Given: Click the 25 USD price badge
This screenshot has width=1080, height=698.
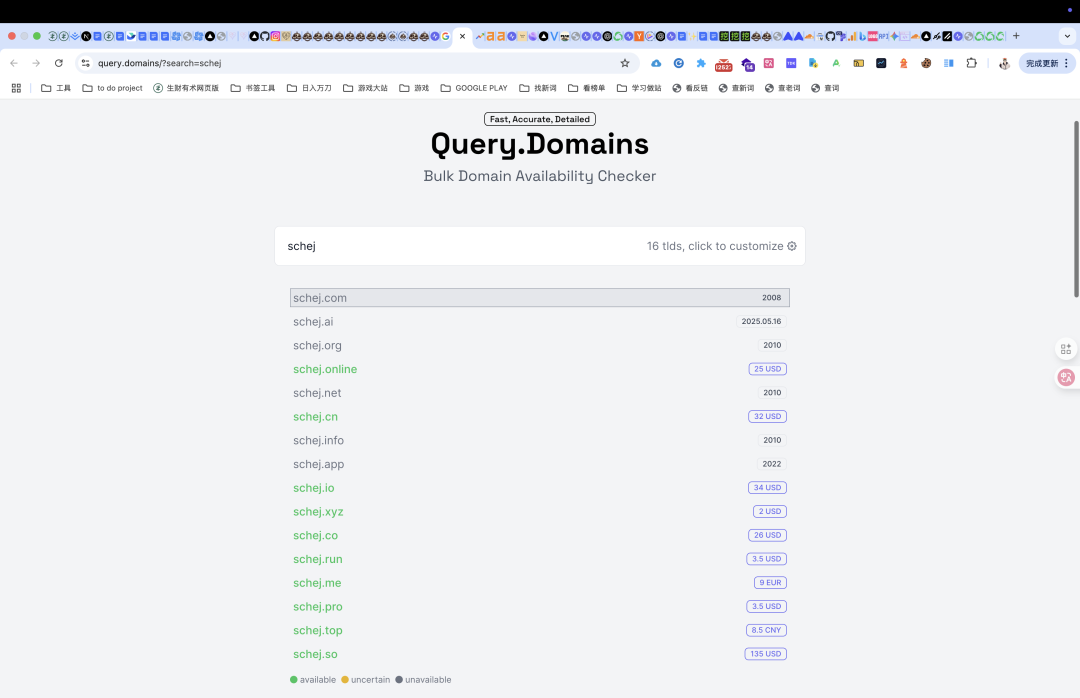Looking at the screenshot, I should coord(767,369).
